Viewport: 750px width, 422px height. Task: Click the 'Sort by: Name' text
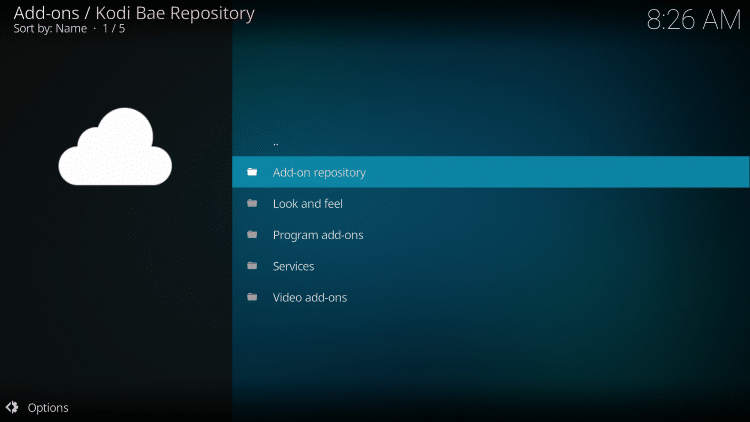pos(50,29)
